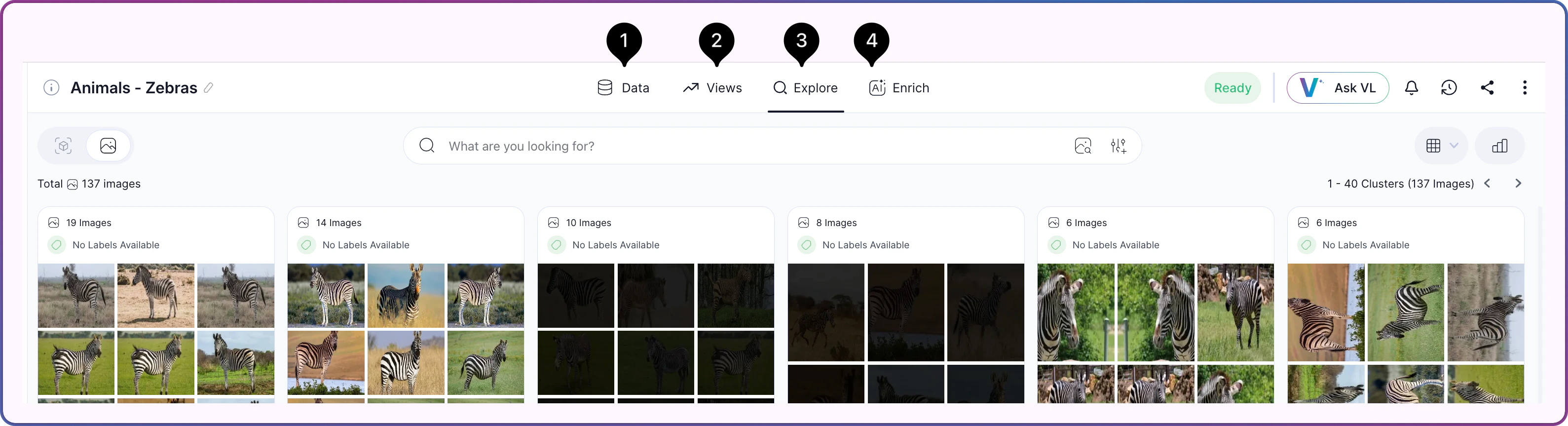Click image icon of 10 Images cluster
The image size is (1568, 426).
point(553,223)
